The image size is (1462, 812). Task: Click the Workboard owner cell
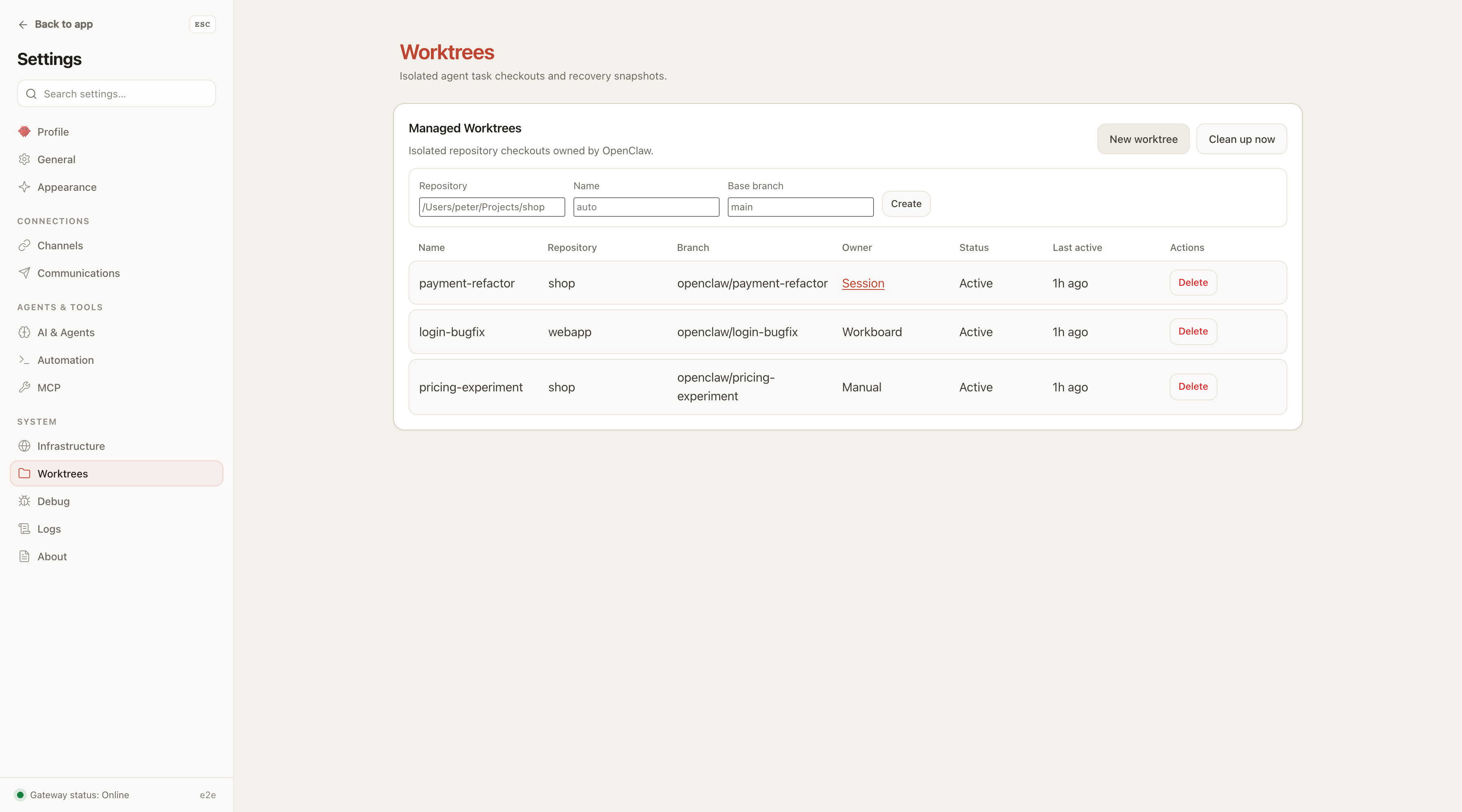[x=872, y=332]
